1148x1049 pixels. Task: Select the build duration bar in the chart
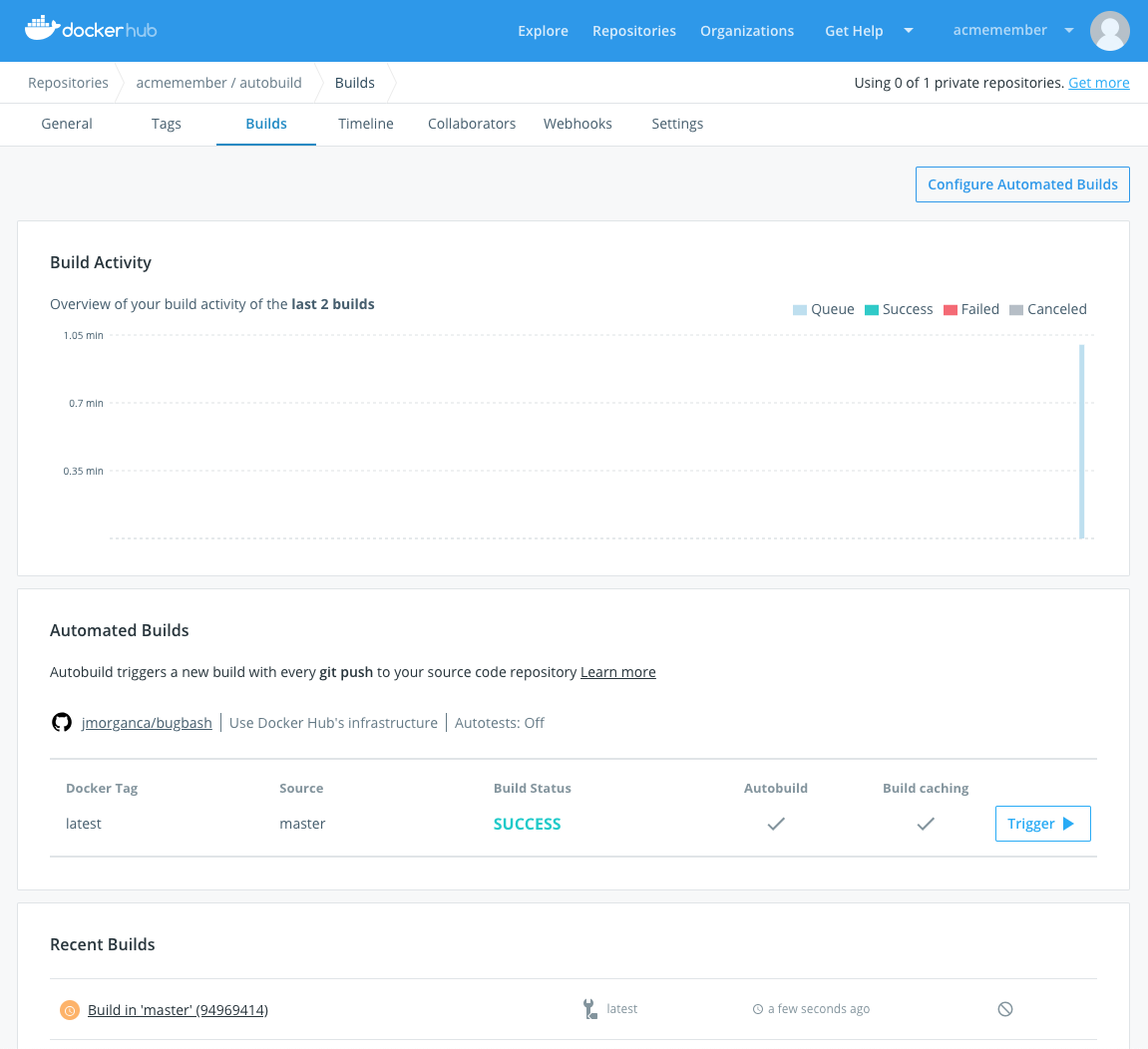1081,441
